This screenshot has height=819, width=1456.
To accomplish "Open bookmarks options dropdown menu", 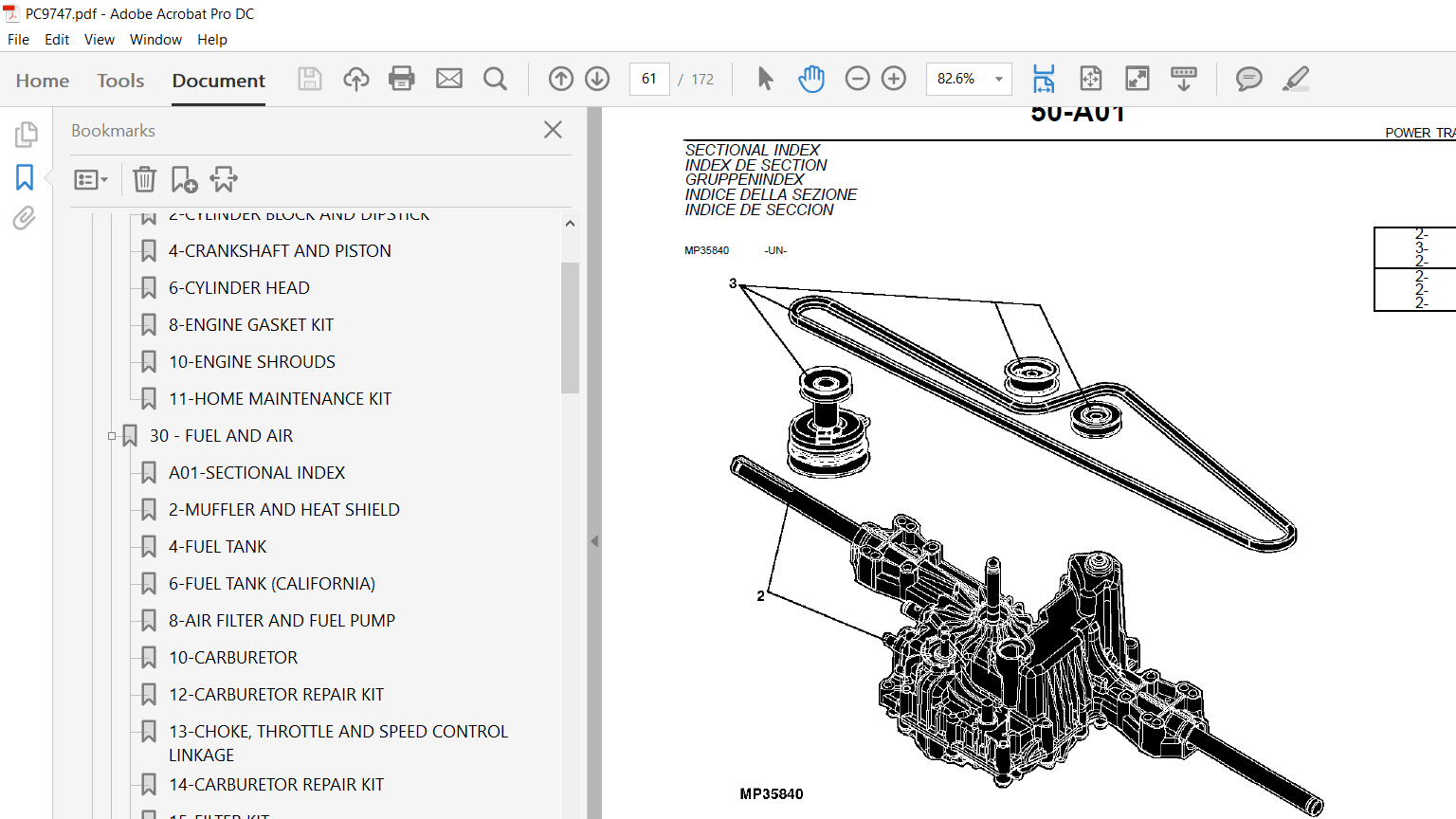I will (91, 179).
